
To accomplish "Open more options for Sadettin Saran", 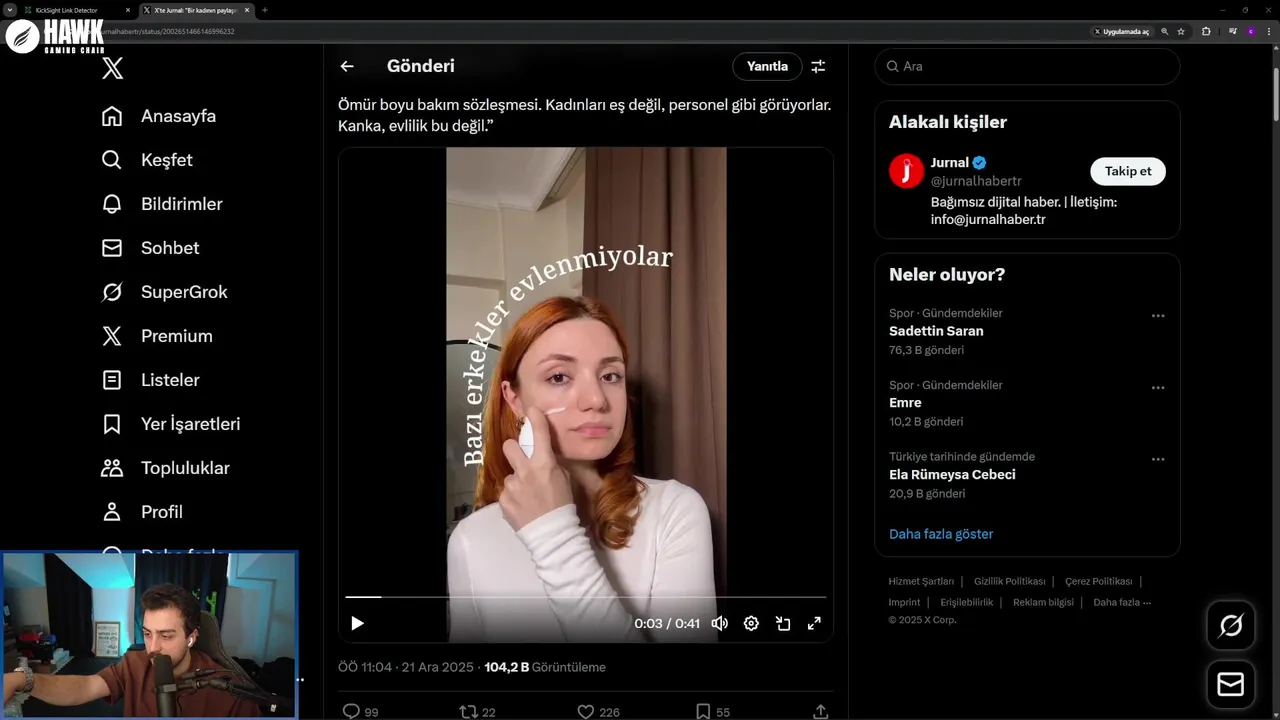I will tap(1158, 316).
